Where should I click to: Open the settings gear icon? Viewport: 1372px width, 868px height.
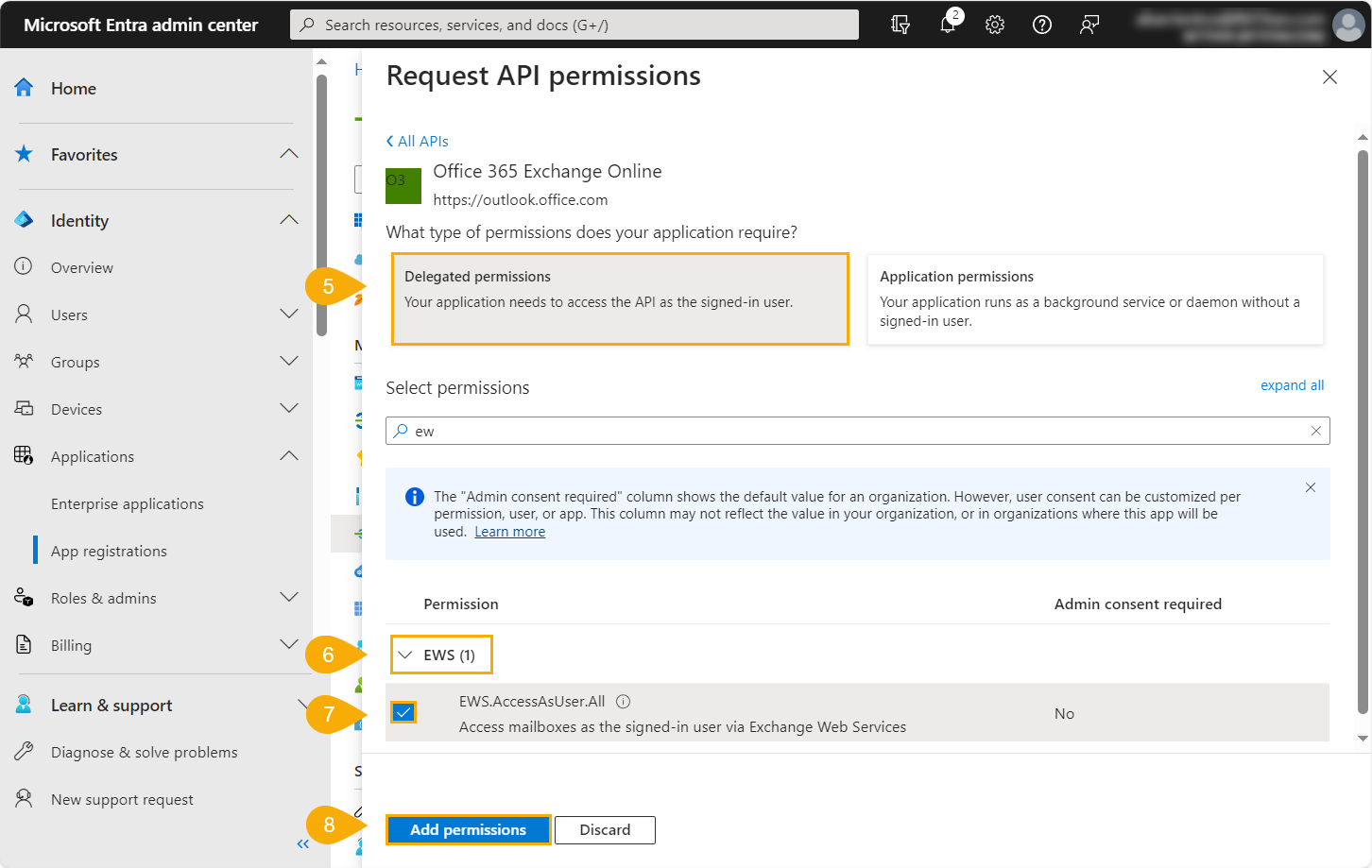(995, 25)
